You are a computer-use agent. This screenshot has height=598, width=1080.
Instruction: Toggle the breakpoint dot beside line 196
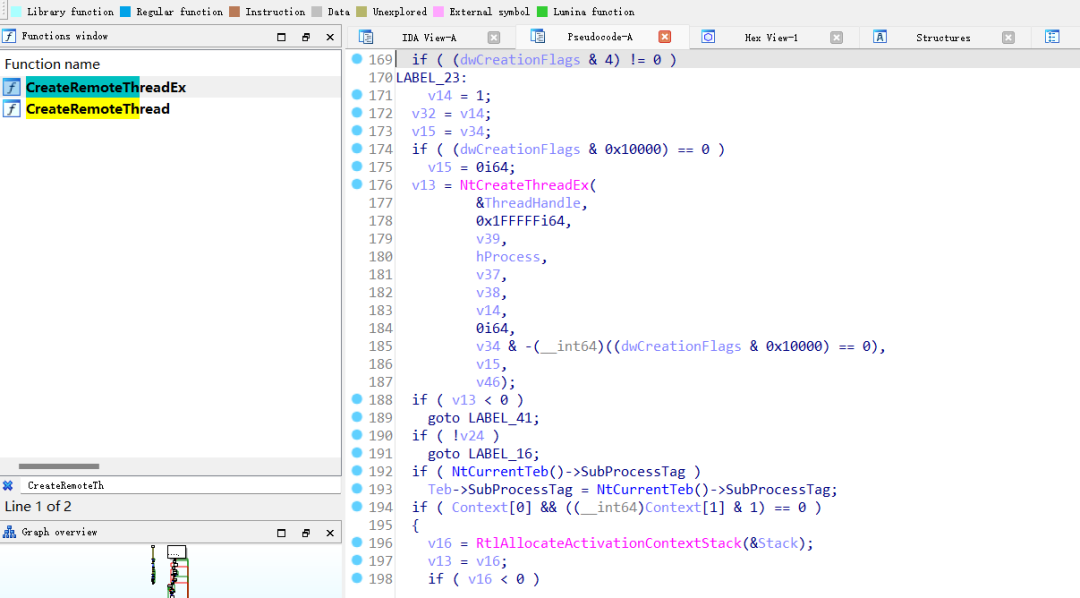(356, 543)
